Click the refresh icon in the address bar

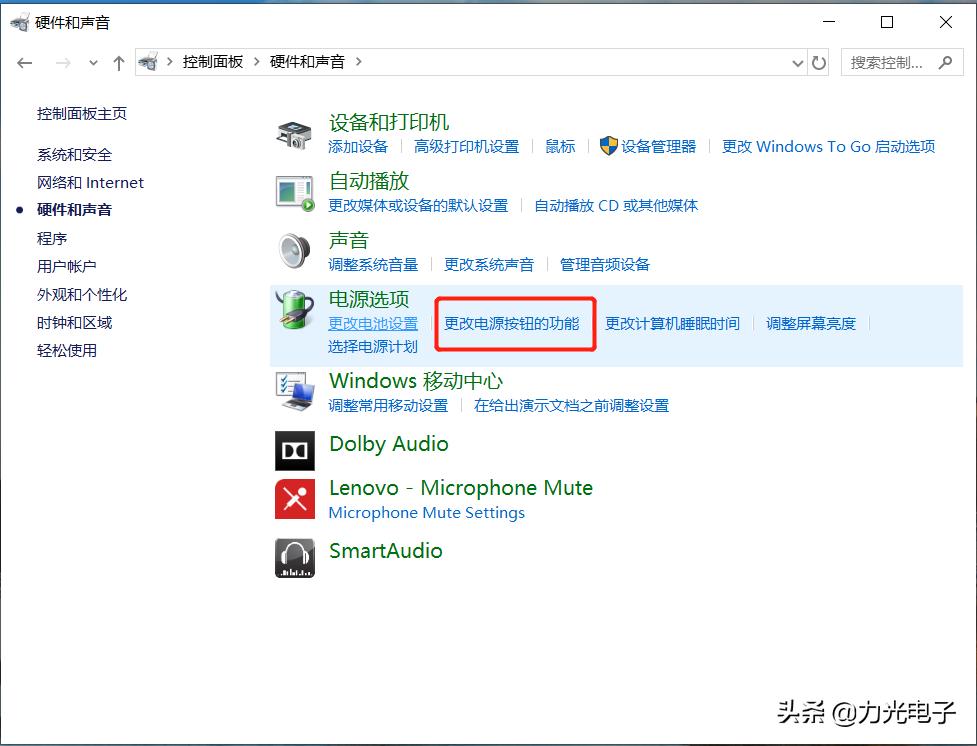pos(820,62)
